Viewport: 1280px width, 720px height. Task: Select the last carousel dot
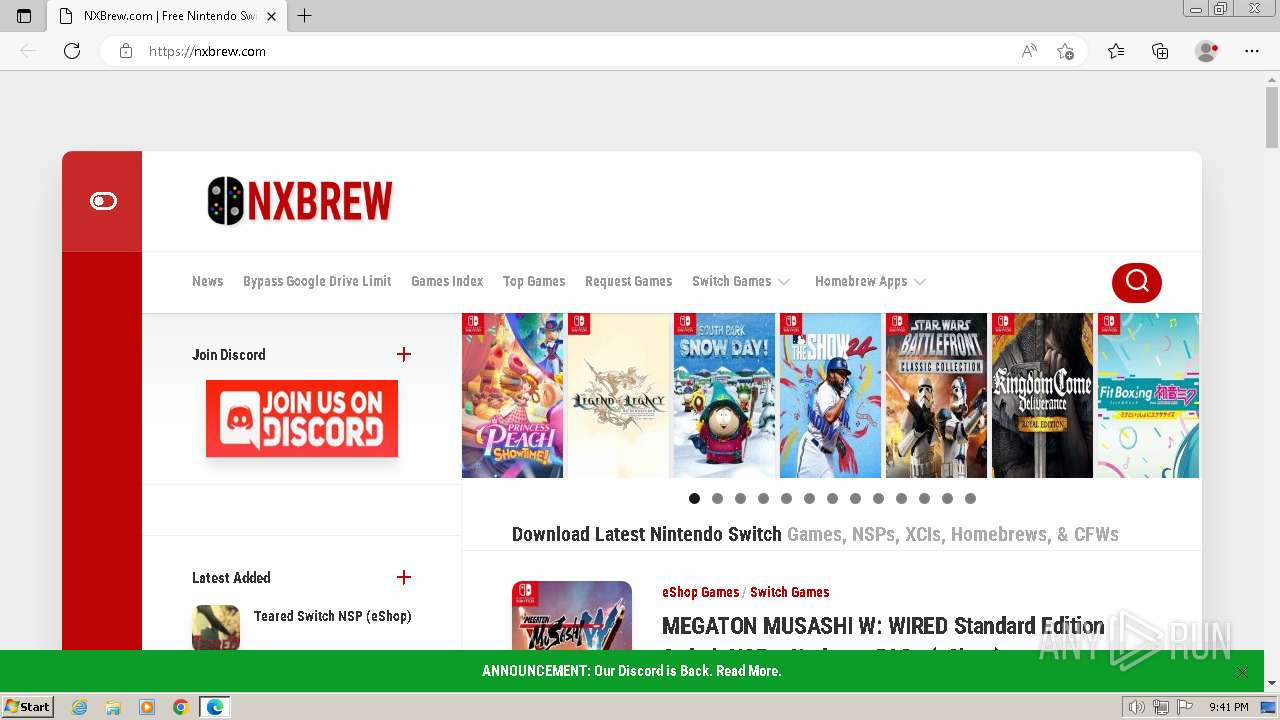coord(970,498)
